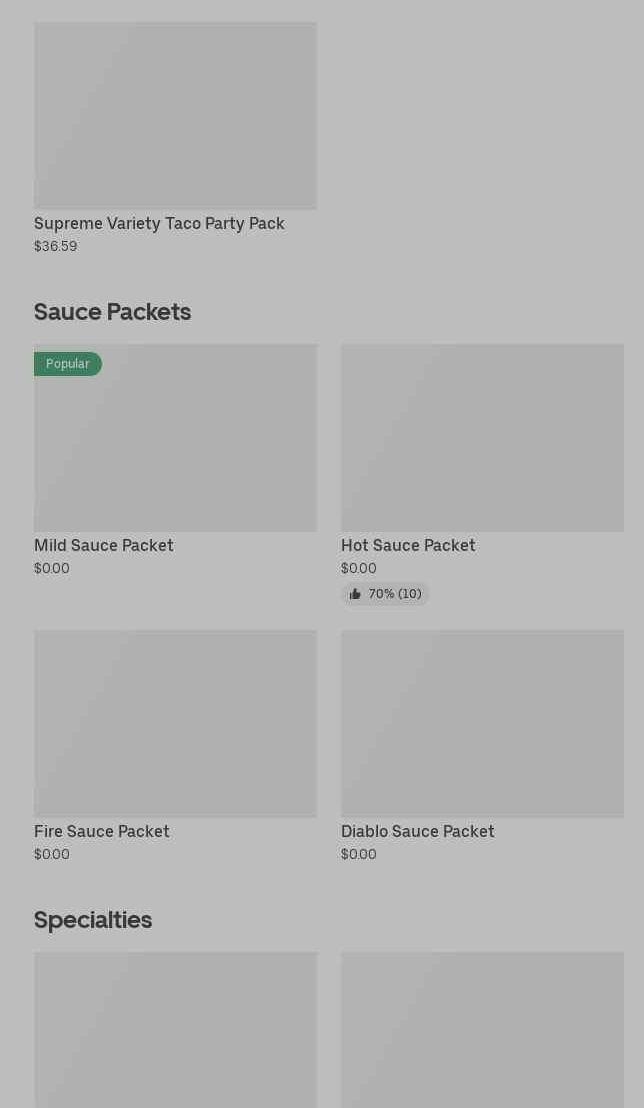Click the Popular badge on Mild Sauce Packet
Screen dimensions: 644x1108
68,364
